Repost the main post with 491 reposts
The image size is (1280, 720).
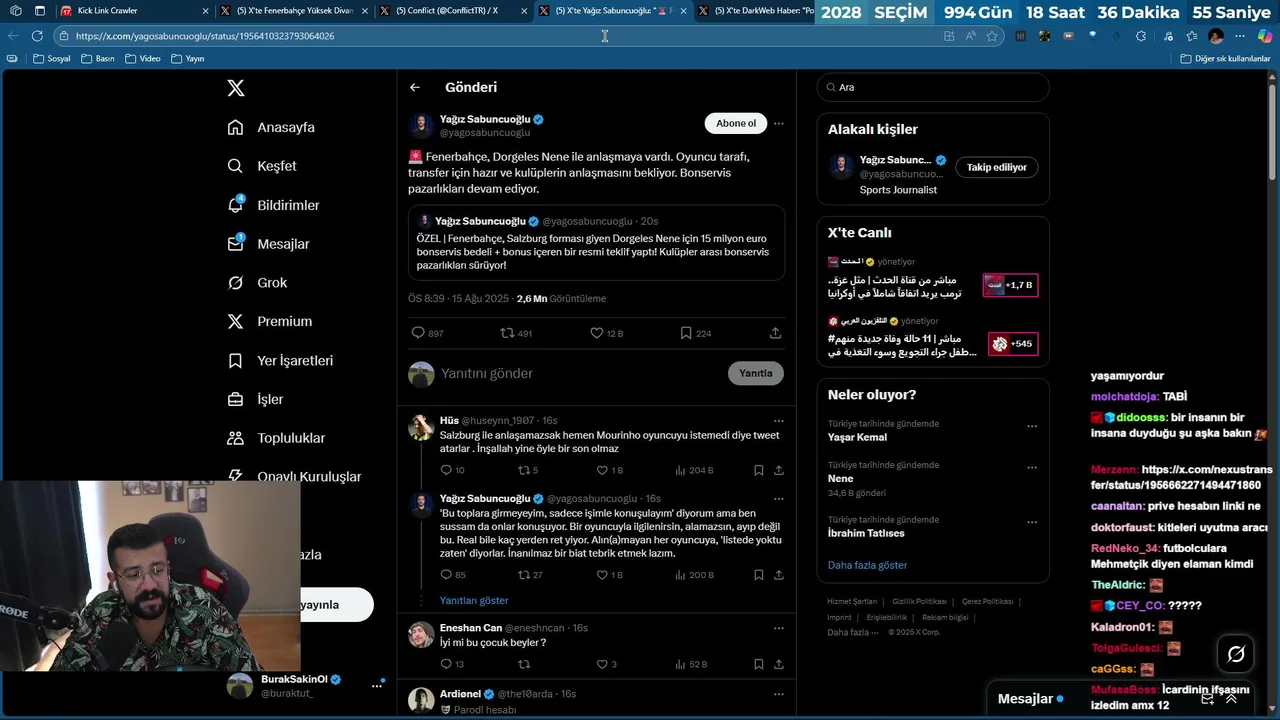[x=516, y=333]
